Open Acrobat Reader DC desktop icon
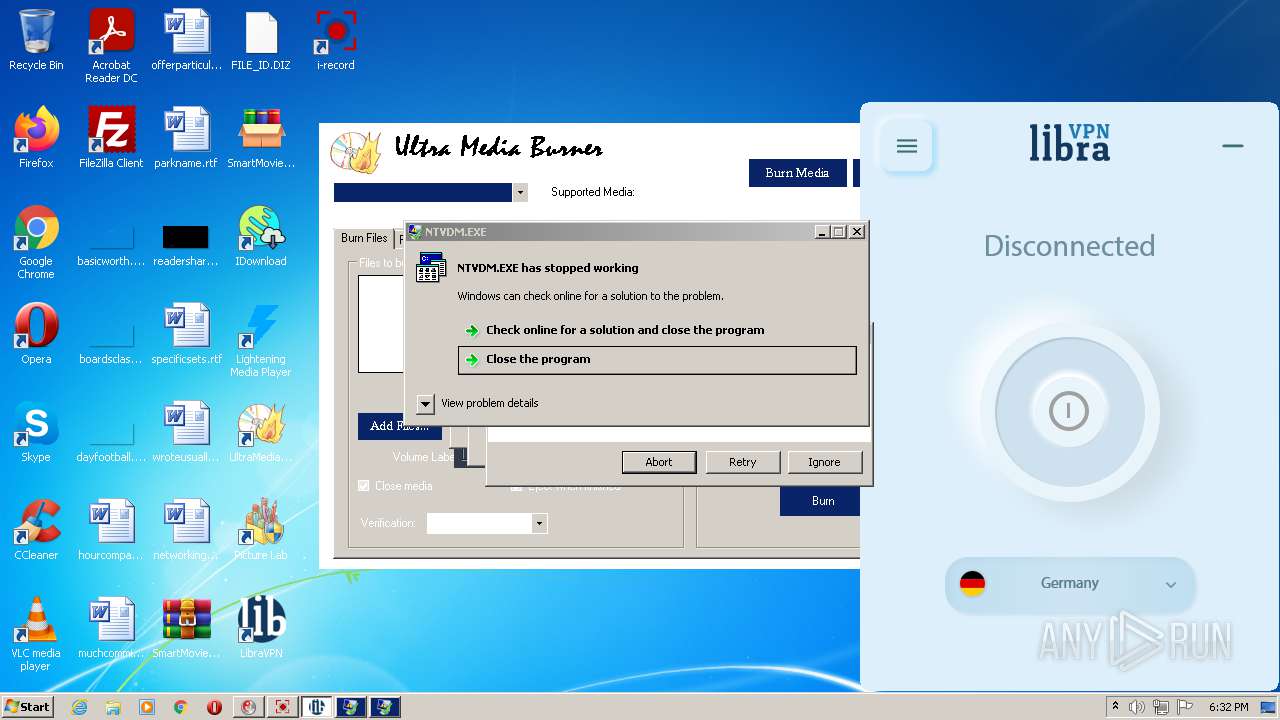This screenshot has height=720, width=1280. [111, 46]
